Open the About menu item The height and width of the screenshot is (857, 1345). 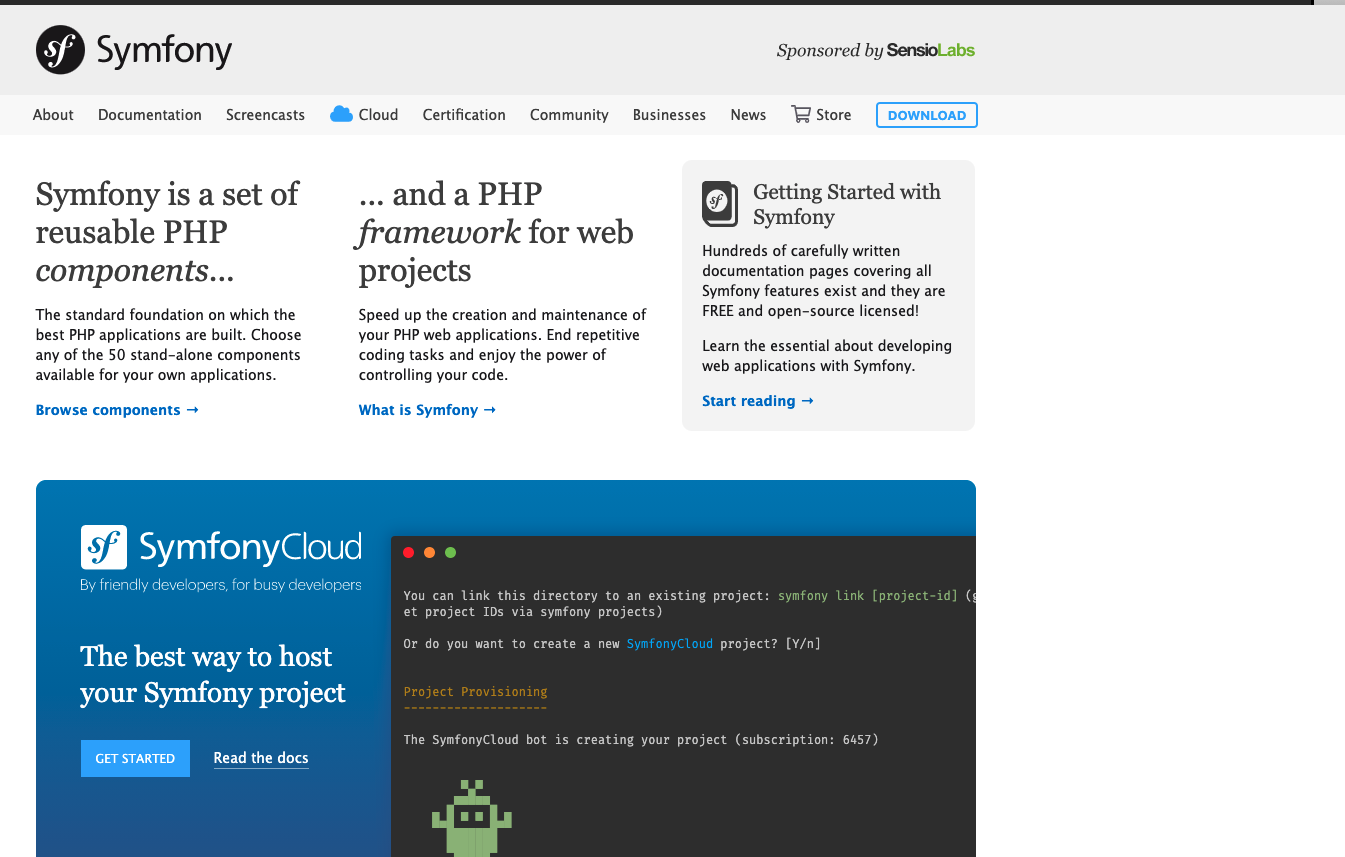53,115
